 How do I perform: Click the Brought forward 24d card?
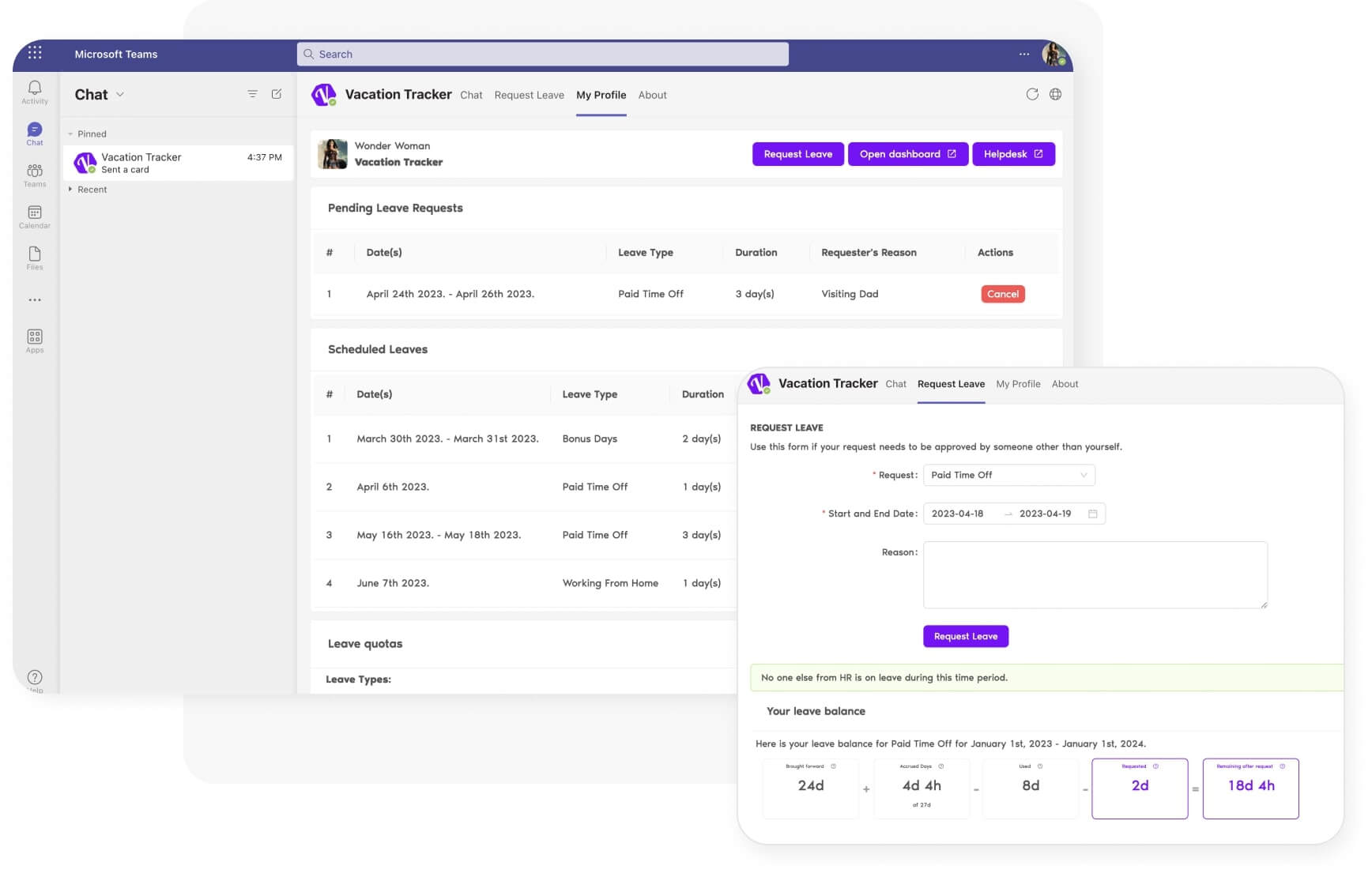pos(811,789)
